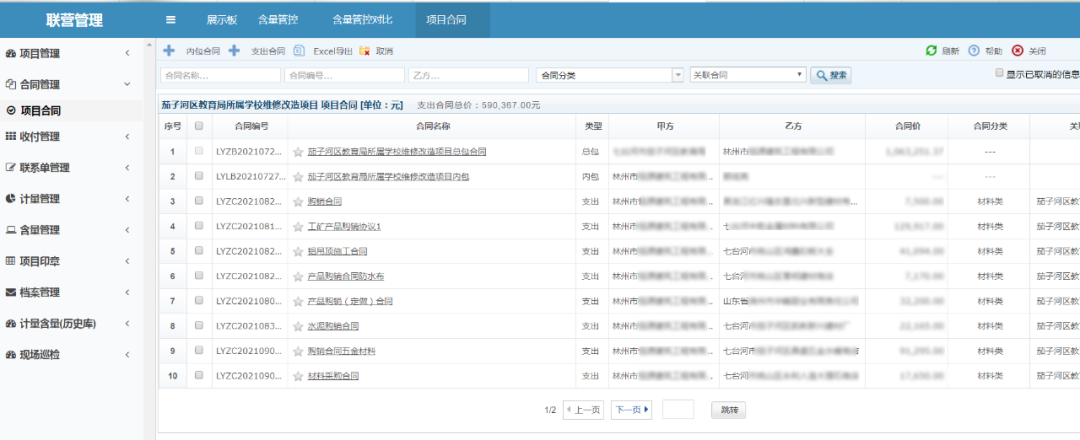Click the 取消 folder icon in toolbar
This screenshot has height=440, width=1080.
[364, 51]
